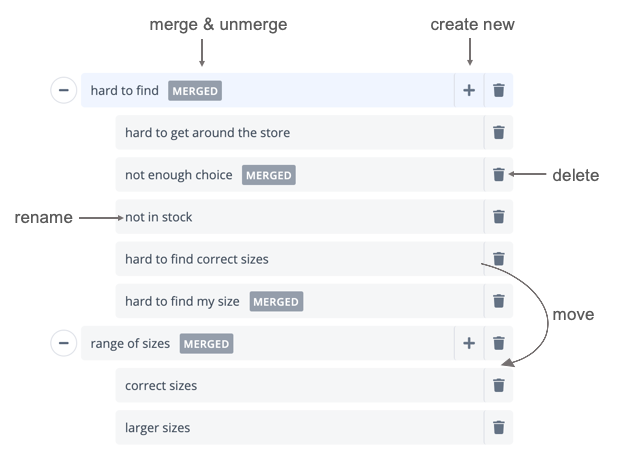Rename the 'not in stock' label
This screenshot has width=620, height=450.
click(x=159, y=217)
